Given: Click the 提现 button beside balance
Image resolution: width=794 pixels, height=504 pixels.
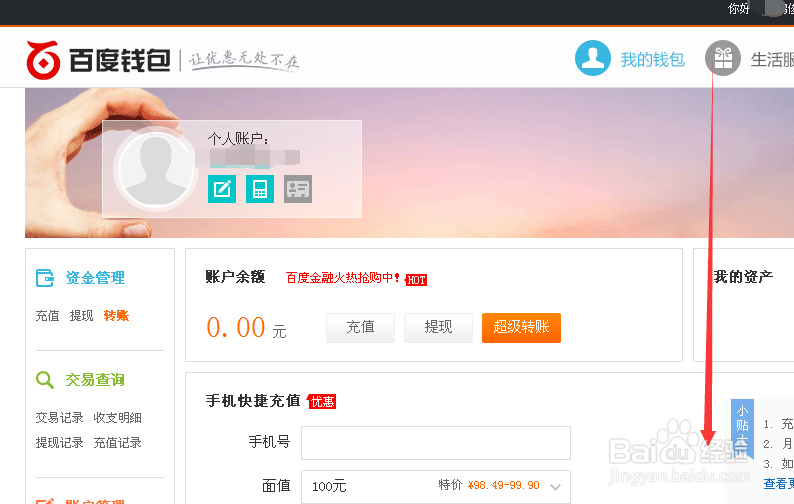Looking at the screenshot, I should tap(438, 328).
